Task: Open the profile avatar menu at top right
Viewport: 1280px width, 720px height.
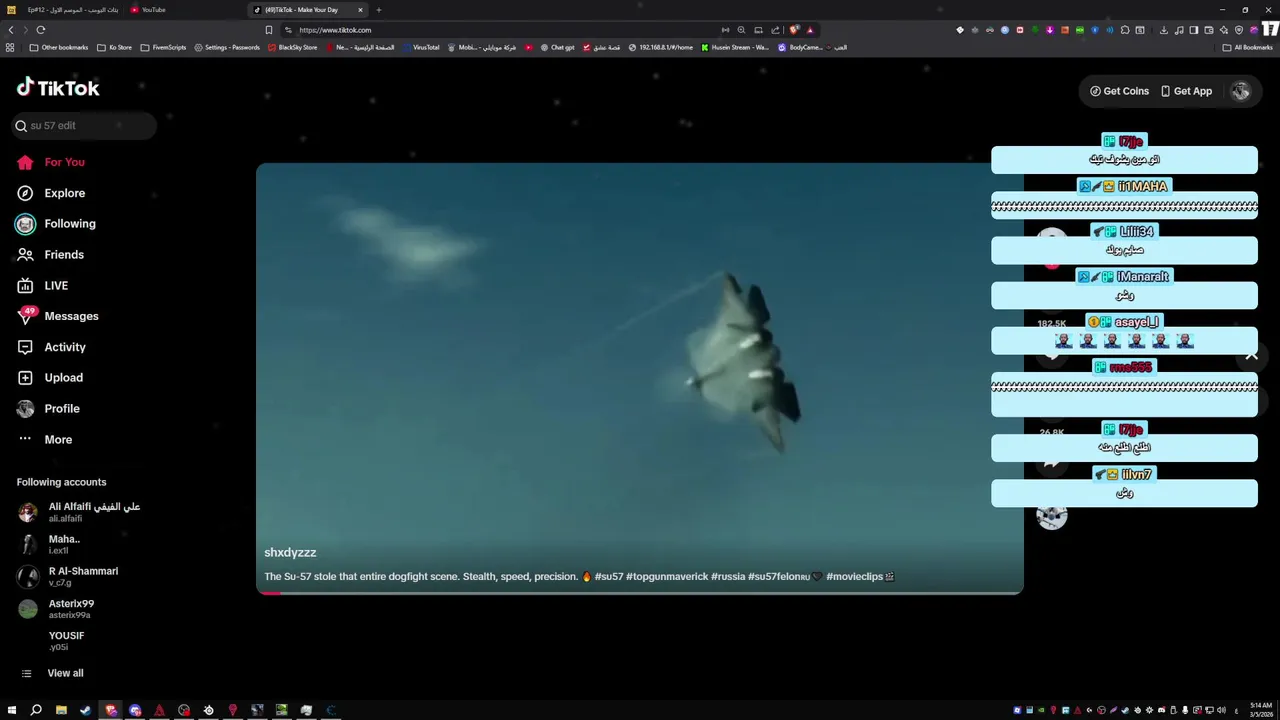Action: [1240, 91]
